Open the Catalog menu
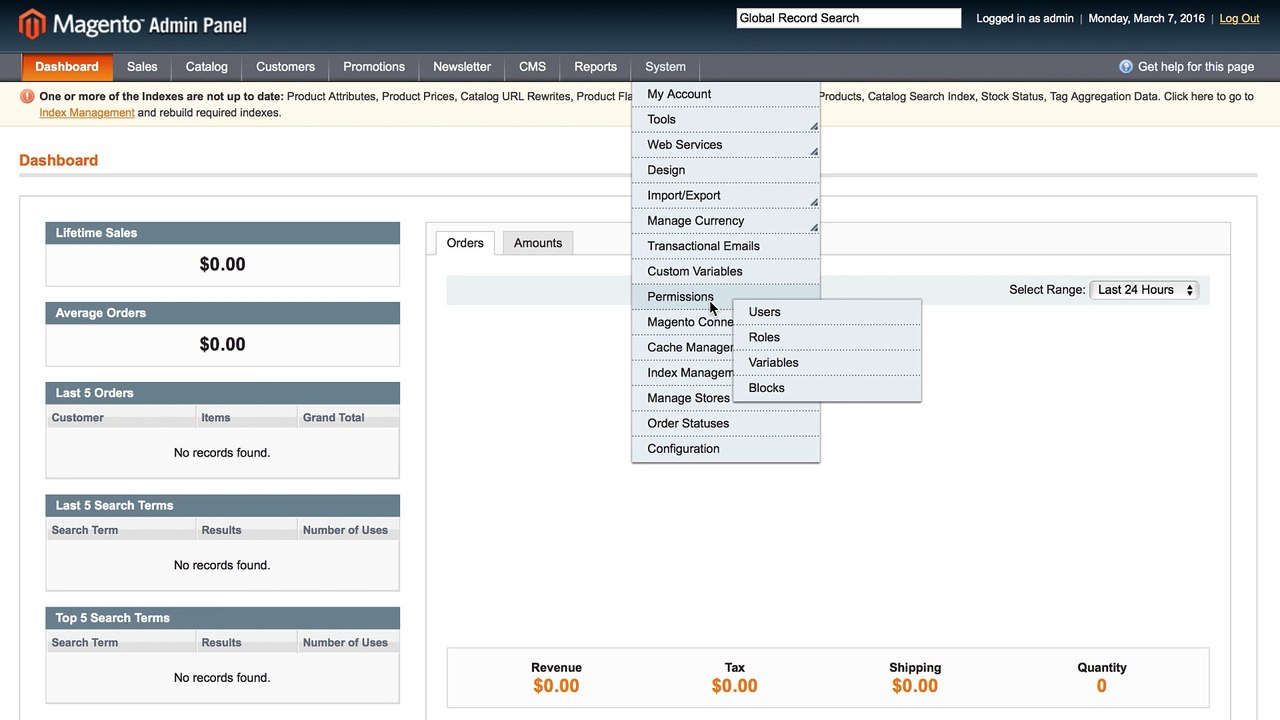The width and height of the screenshot is (1280, 720). [207, 67]
